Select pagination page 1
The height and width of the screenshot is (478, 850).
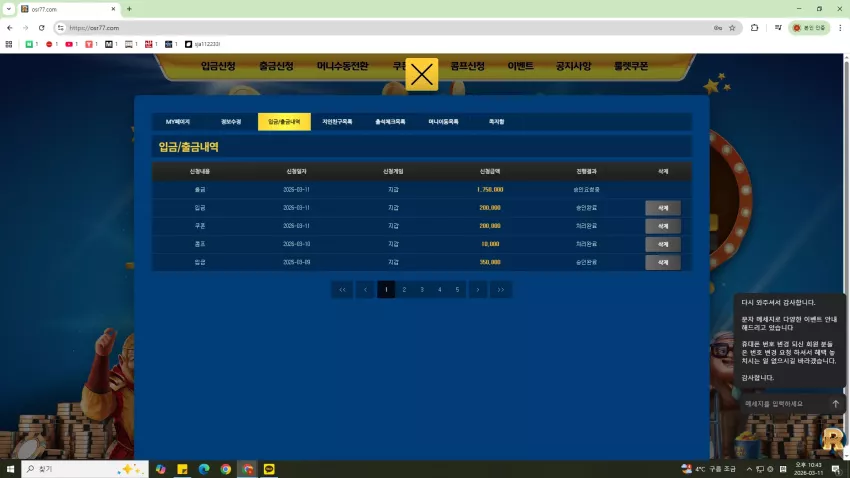coord(386,289)
